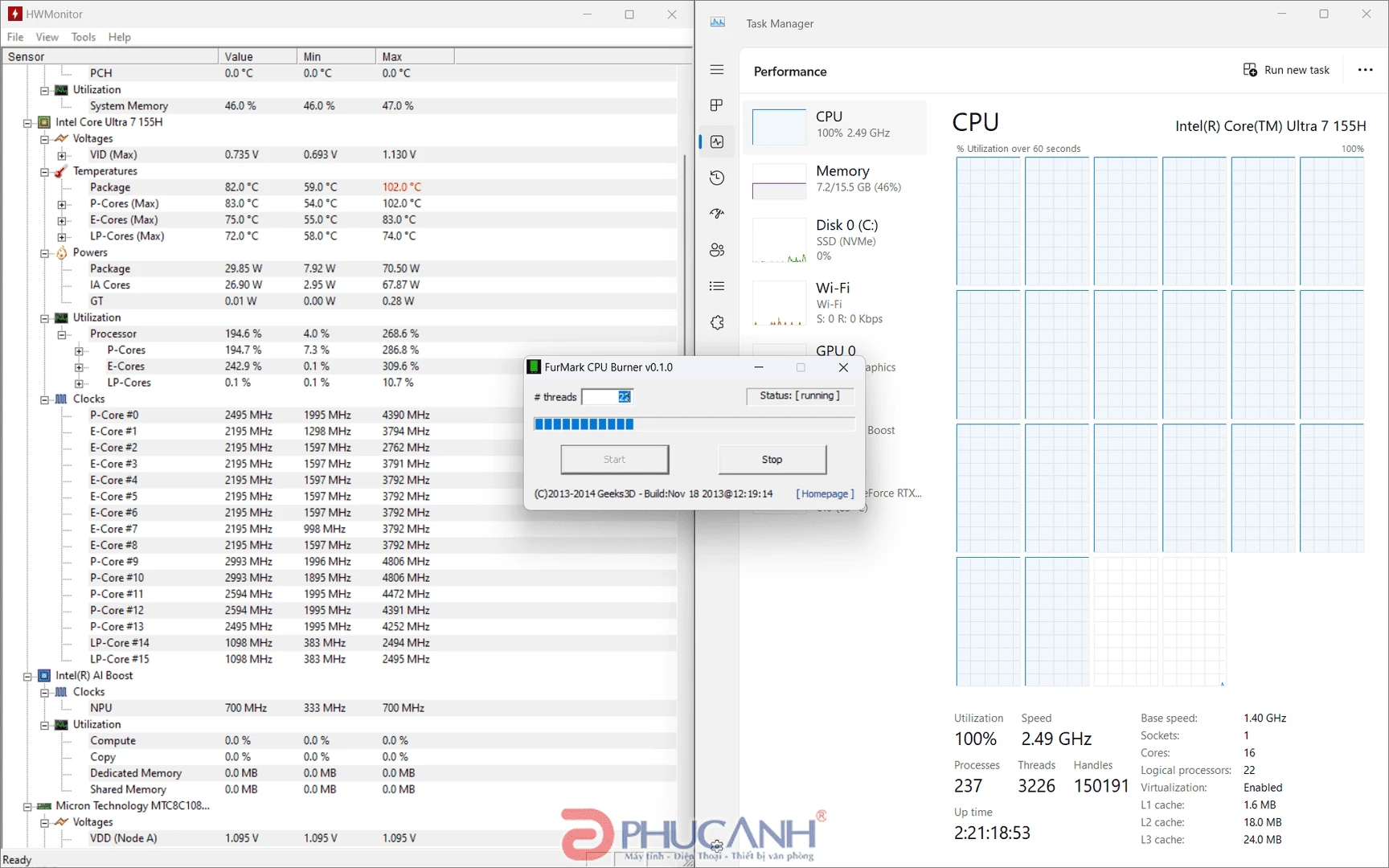Select the GPU 0 performance item

[x=836, y=350]
